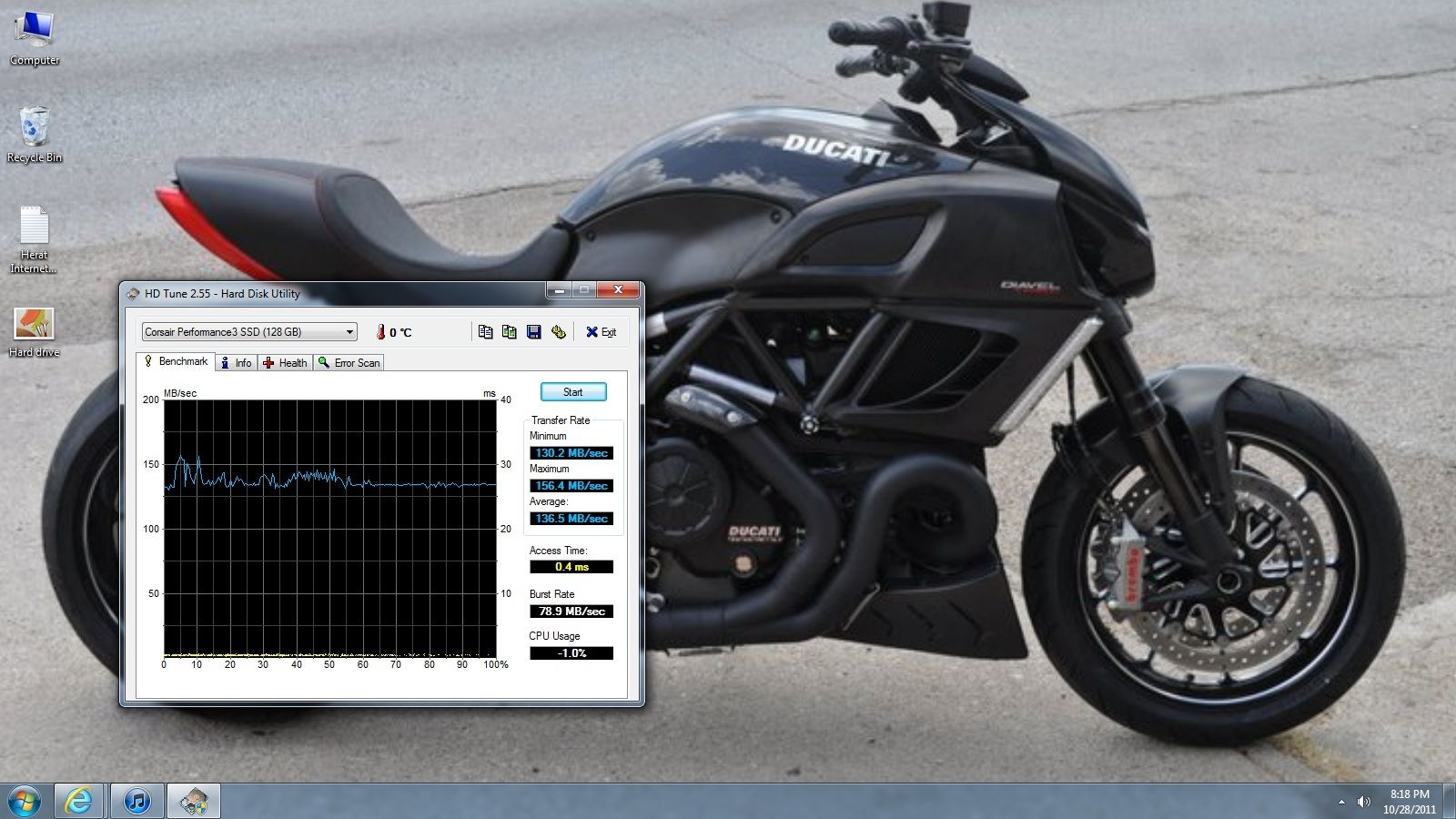Open HD Tune options gears icon
The width and height of the screenshot is (1456, 819).
click(x=558, y=332)
